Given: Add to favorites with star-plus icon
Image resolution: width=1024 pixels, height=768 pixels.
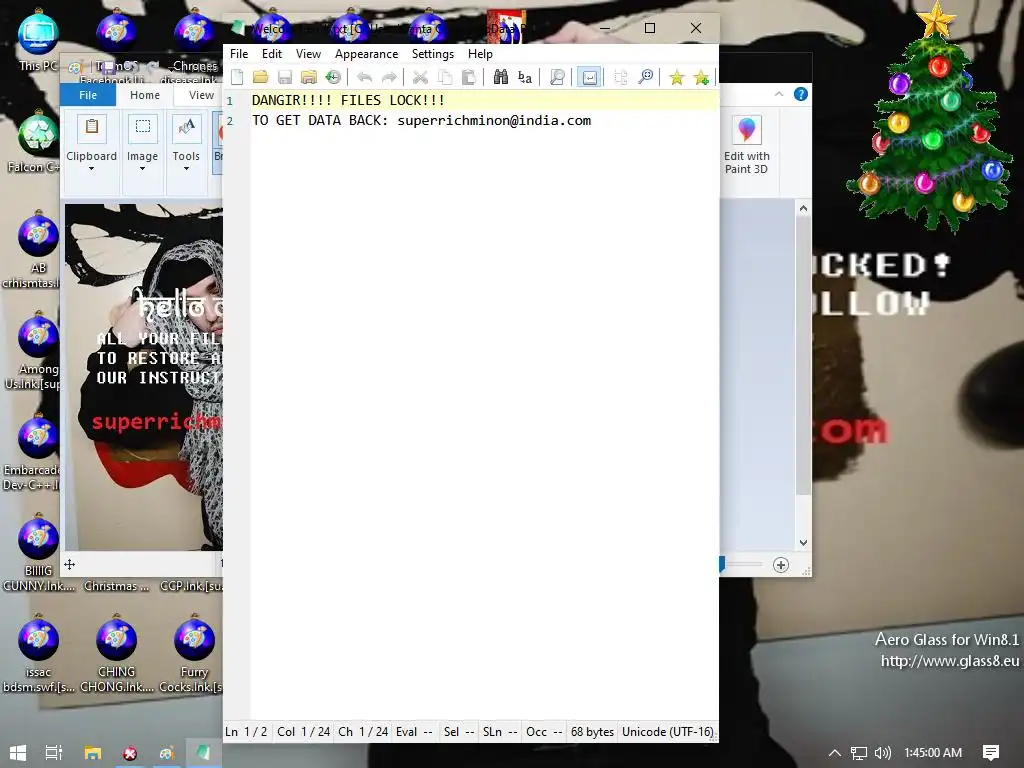Looking at the screenshot, I should pyautogui.click(x=701, y=77).
